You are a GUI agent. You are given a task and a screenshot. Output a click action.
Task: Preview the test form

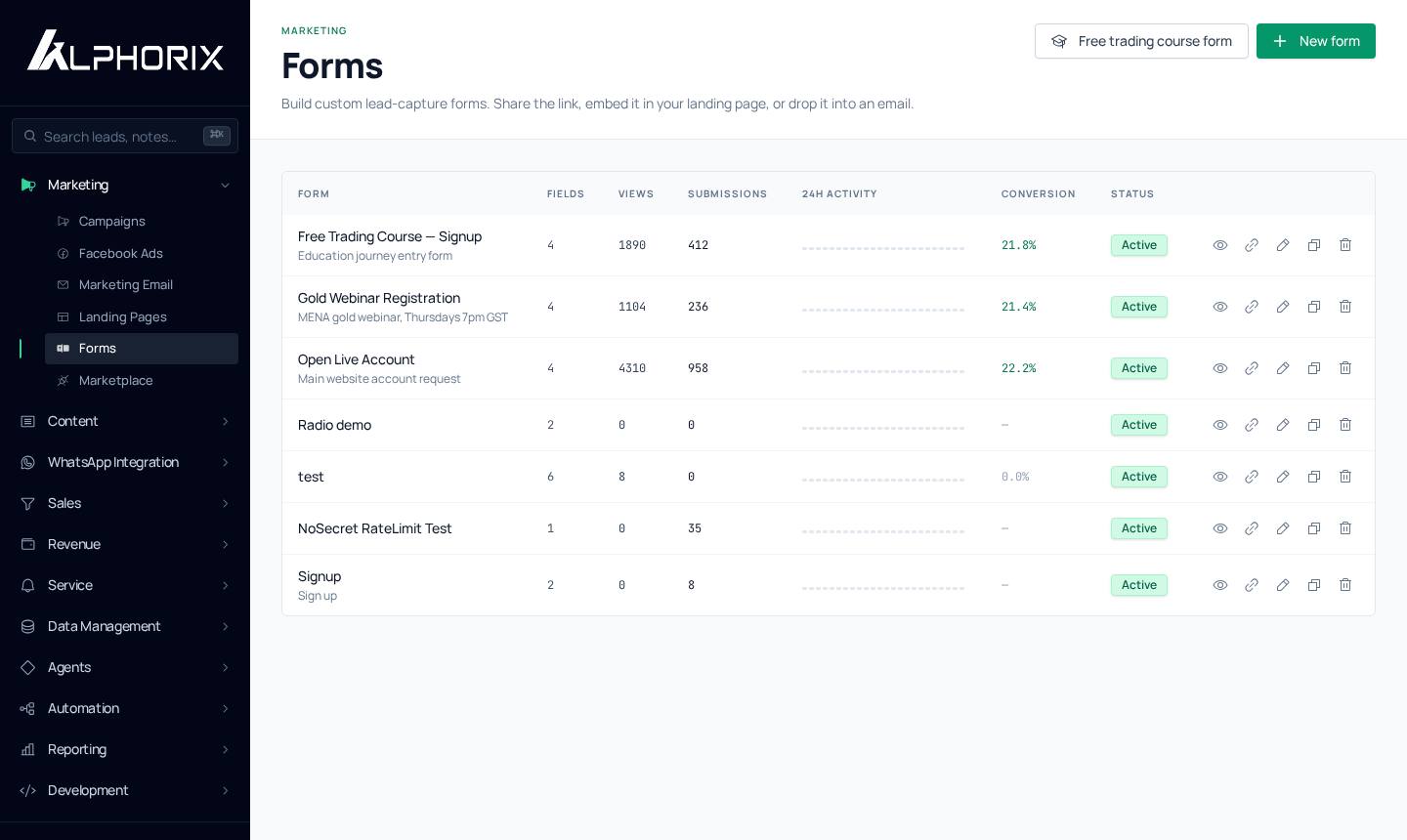click(x=1220, y=477)
